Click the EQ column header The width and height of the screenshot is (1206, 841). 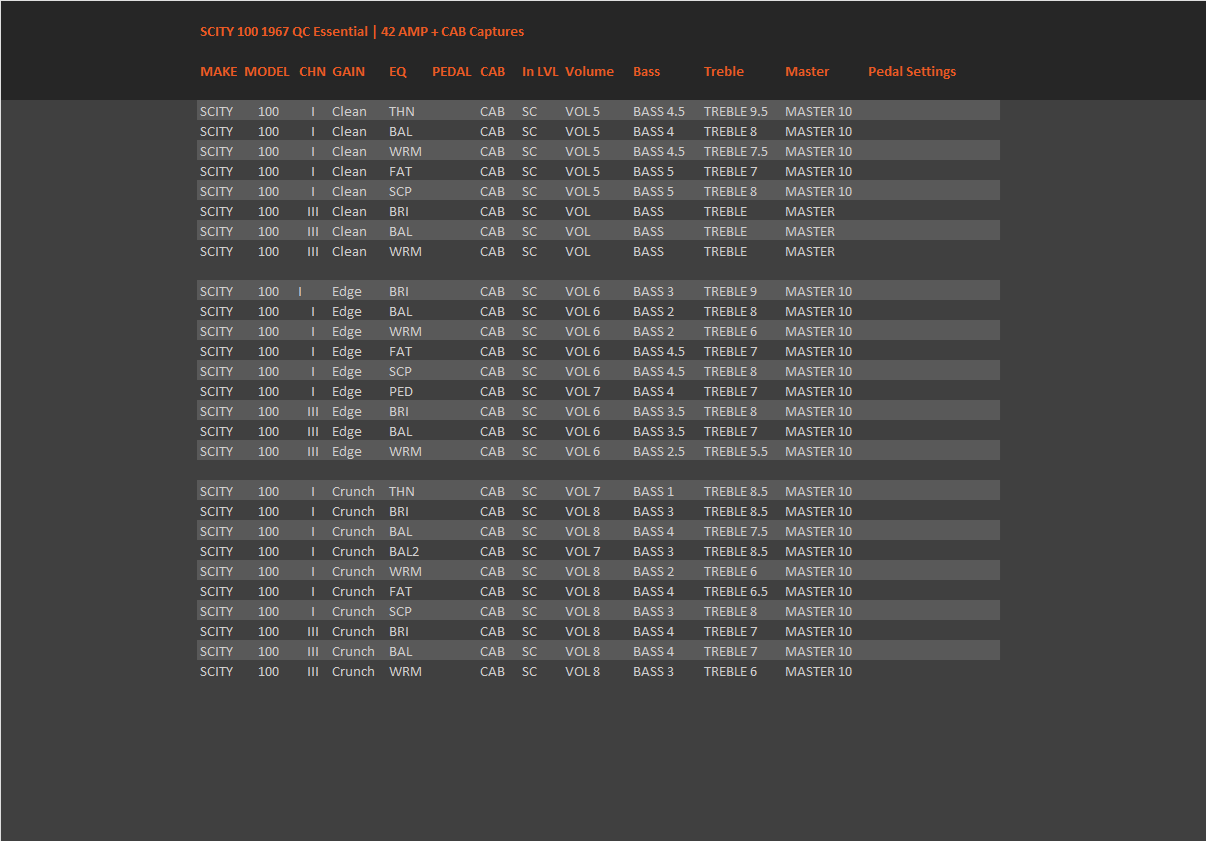tap(398, 71)
